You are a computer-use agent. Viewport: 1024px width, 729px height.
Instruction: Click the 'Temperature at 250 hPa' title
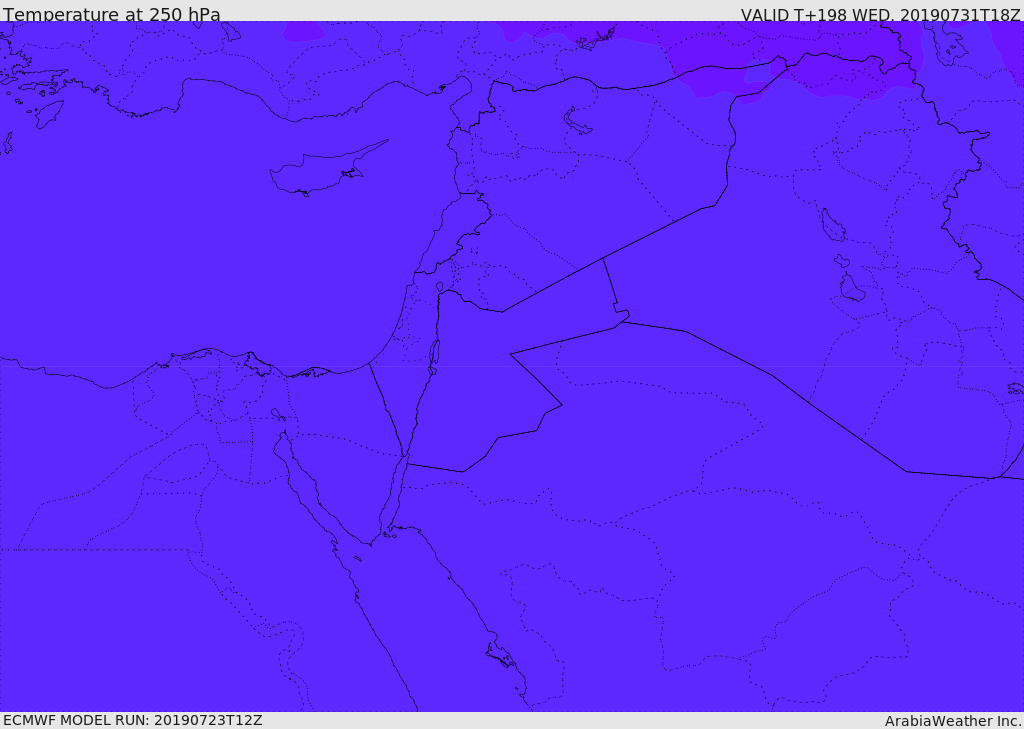112,14
